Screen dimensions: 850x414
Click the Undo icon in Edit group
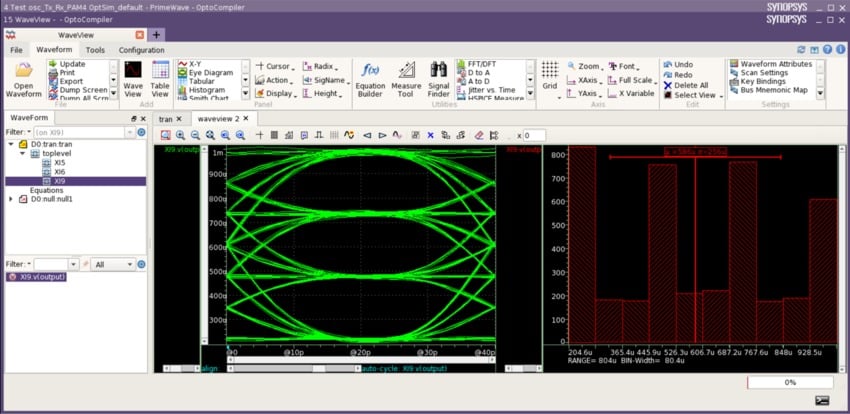(666, 64)
